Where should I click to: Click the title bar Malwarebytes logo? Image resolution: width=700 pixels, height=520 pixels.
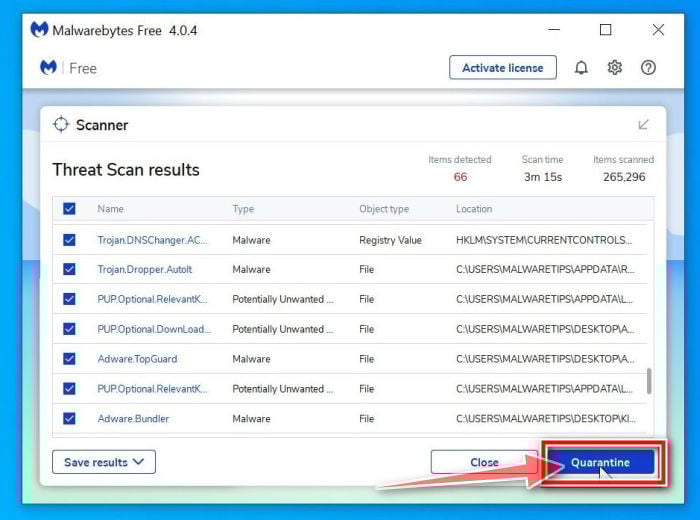[x=39, y=30]
